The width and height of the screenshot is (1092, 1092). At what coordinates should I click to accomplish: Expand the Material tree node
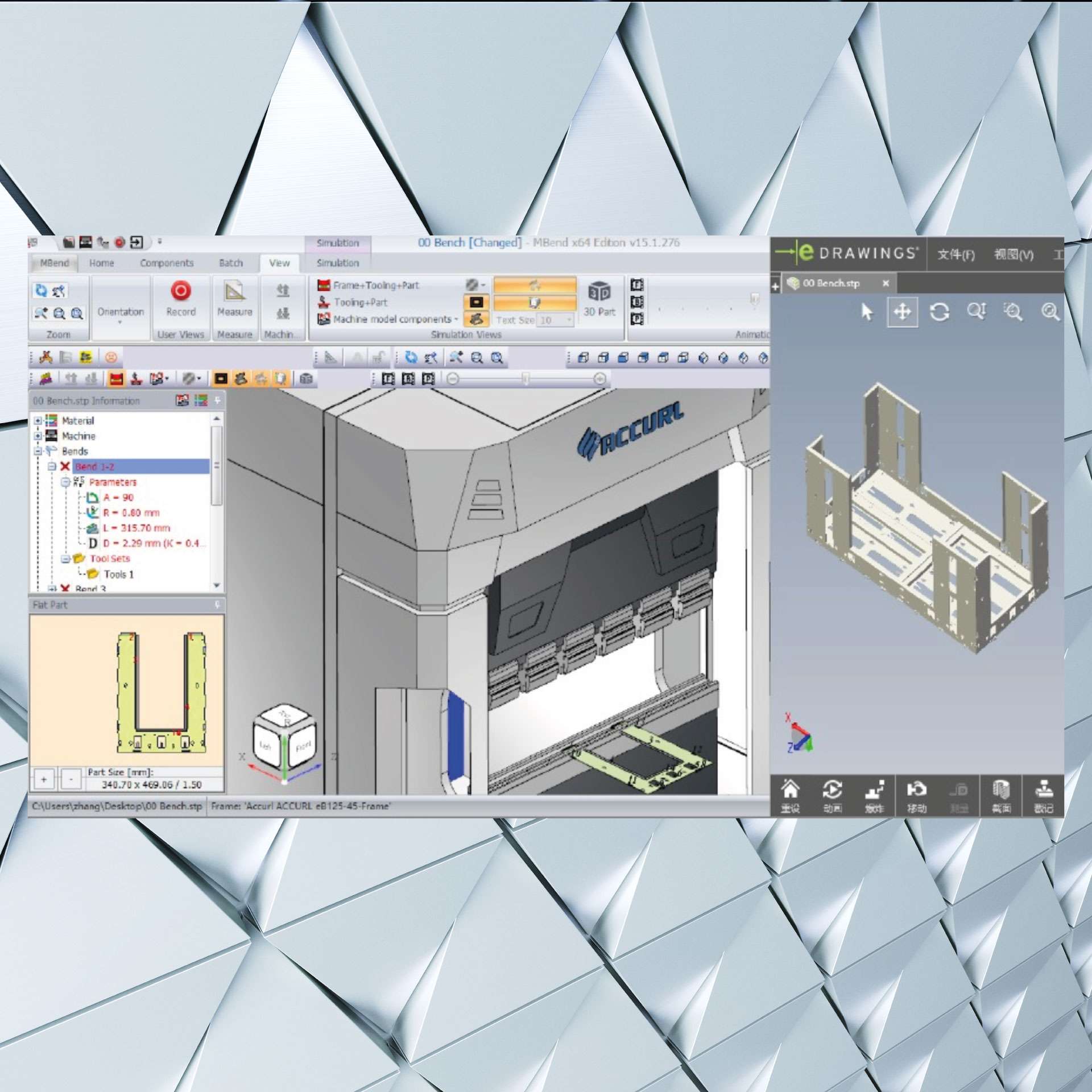click(38, 421)
